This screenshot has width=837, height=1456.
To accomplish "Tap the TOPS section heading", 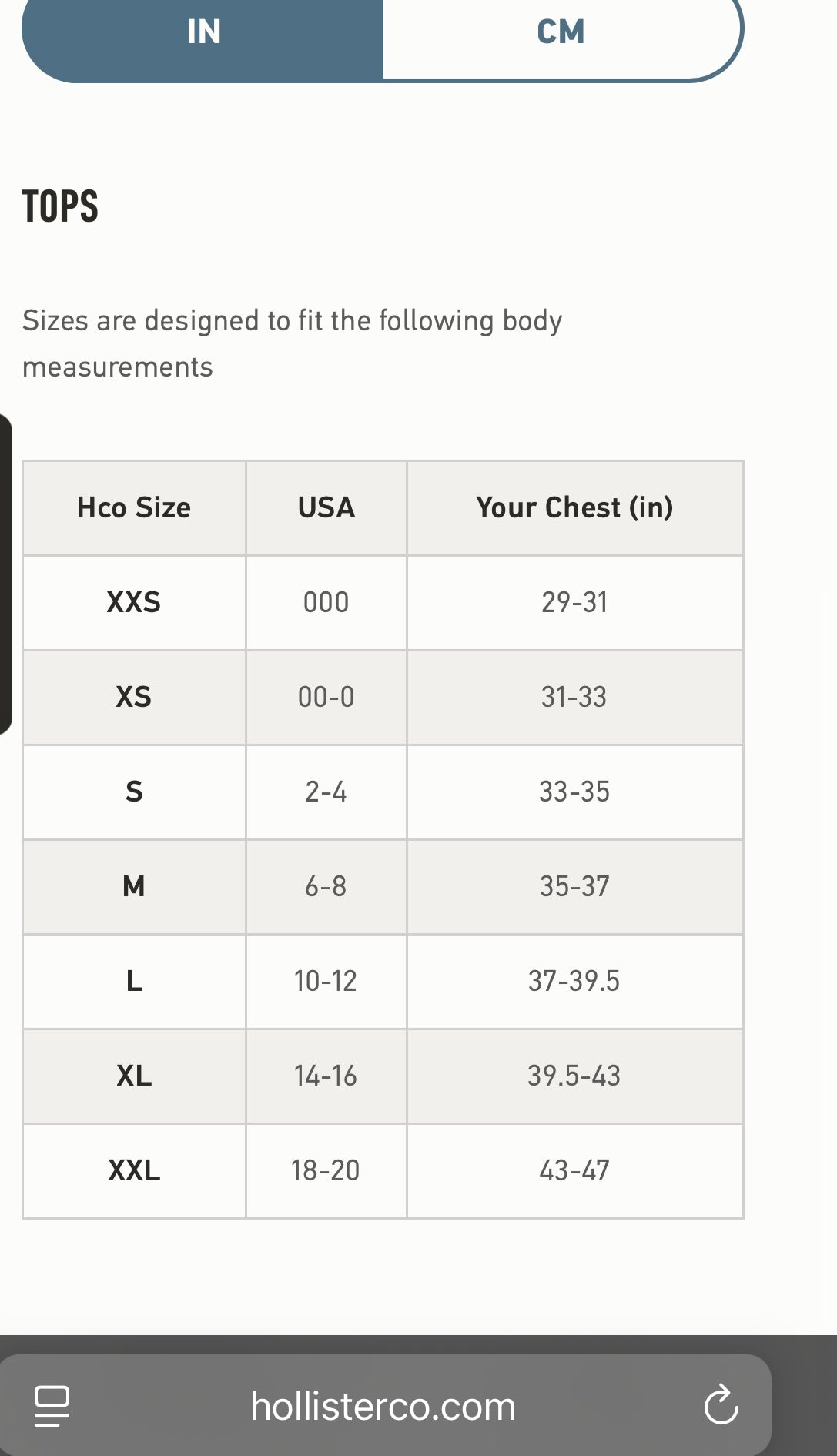I will click(x=60, y=206).
